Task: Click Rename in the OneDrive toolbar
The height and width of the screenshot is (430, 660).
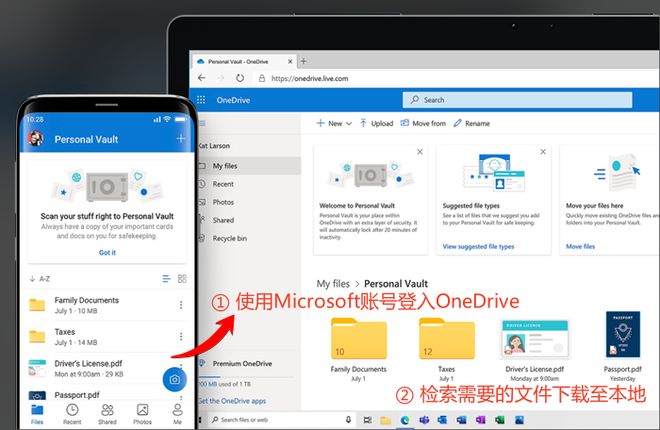Action: 471,123
